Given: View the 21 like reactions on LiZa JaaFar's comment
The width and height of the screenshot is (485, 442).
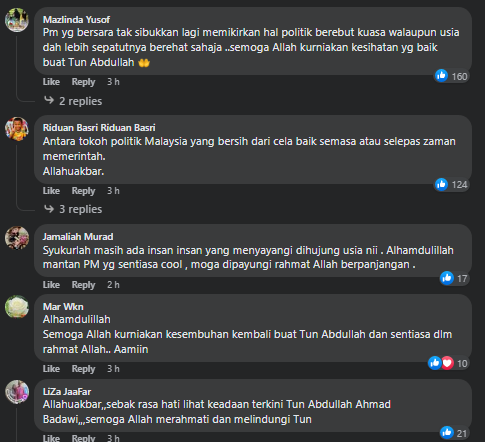Looking at the screenshot, I should 454,433.
